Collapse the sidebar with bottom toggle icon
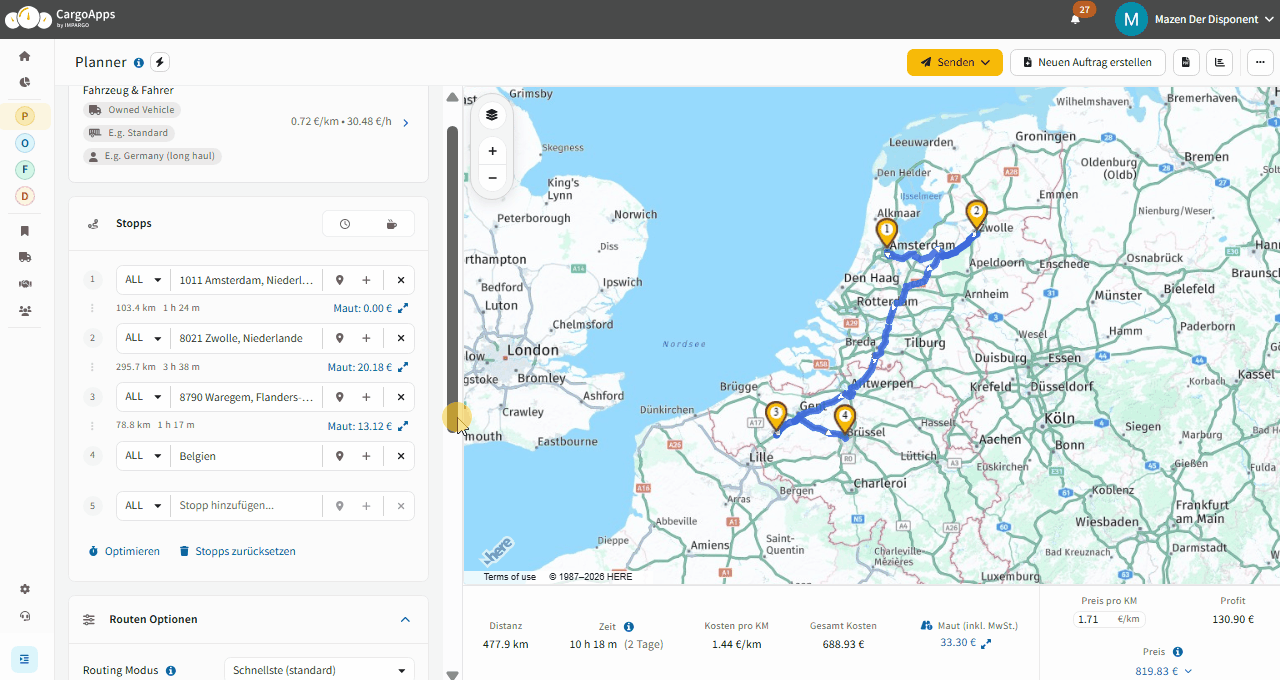1280x680 pixels. click(25, 659)
